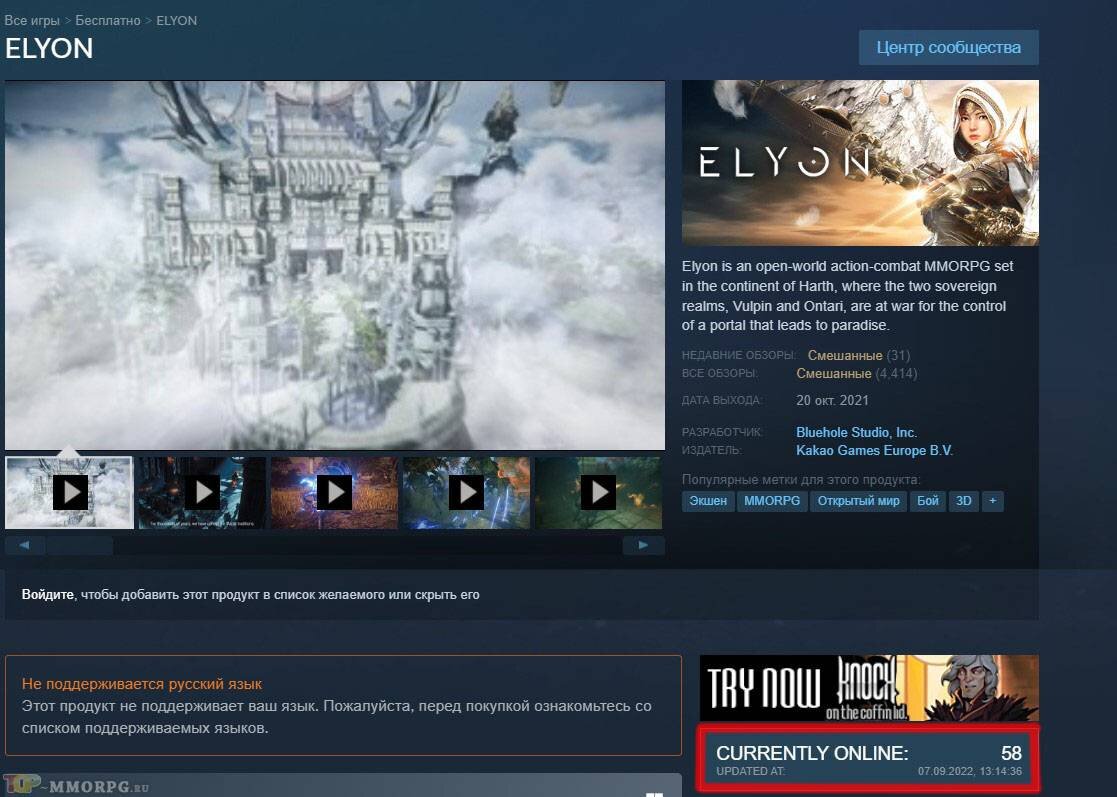Click the Не поддерживается русский язык notice heading
Image resolution: width=1117 pixels, height=797 pixels.
pyautogui.click(x=142, y=684)
